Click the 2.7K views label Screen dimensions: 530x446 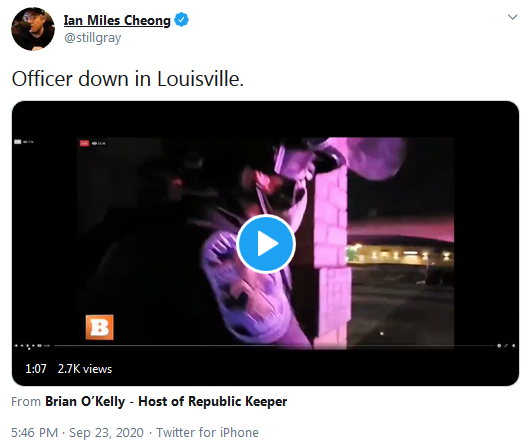point(85,369)
